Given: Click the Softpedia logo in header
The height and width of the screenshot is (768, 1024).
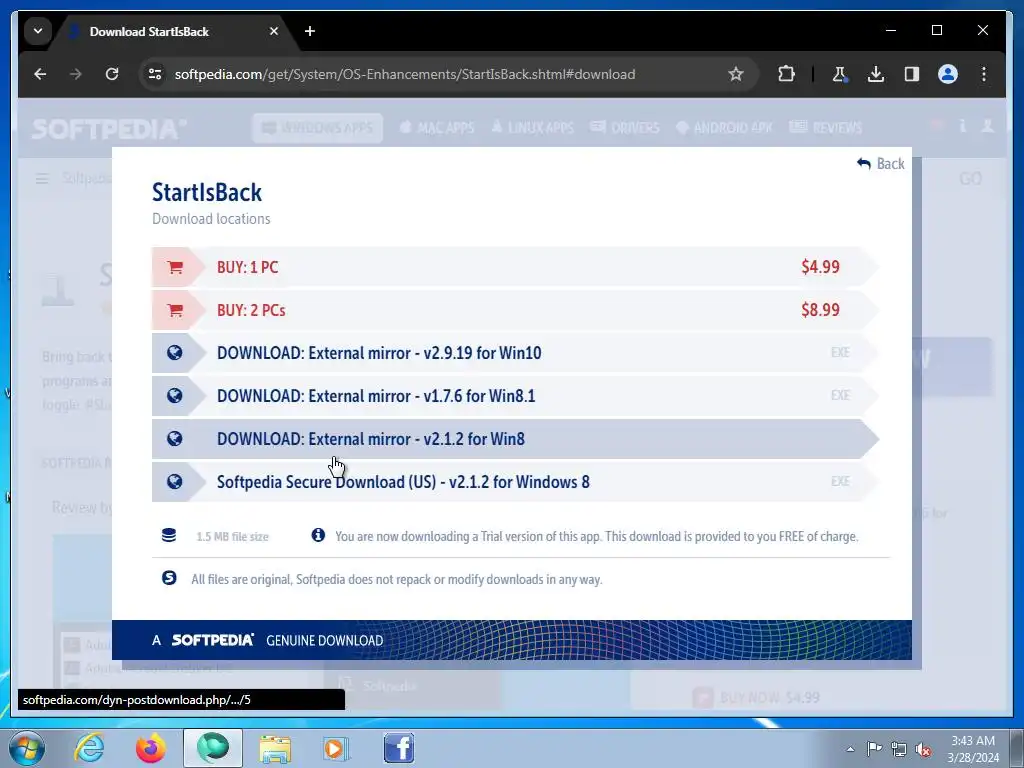Looking at the screenshot, I should [109, 129].
